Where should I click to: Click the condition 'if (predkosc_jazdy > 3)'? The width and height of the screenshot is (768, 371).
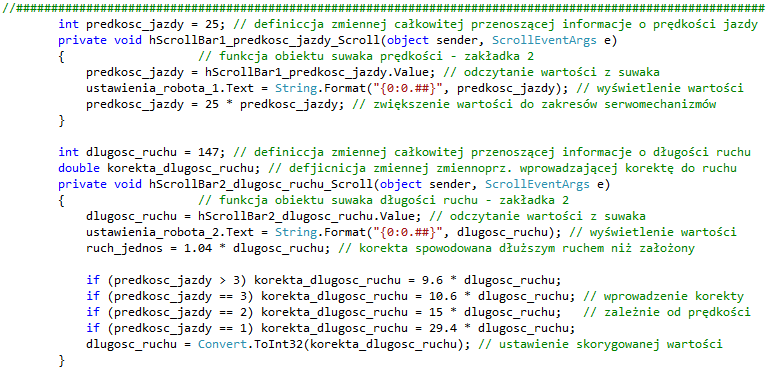[167, 280]
